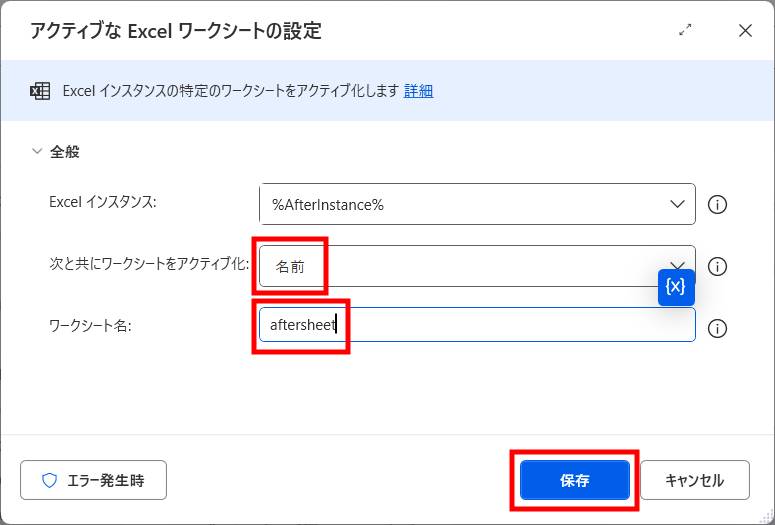Click the ワークシート名: label text
Screen dimensions: 775x525
(90, 326)
